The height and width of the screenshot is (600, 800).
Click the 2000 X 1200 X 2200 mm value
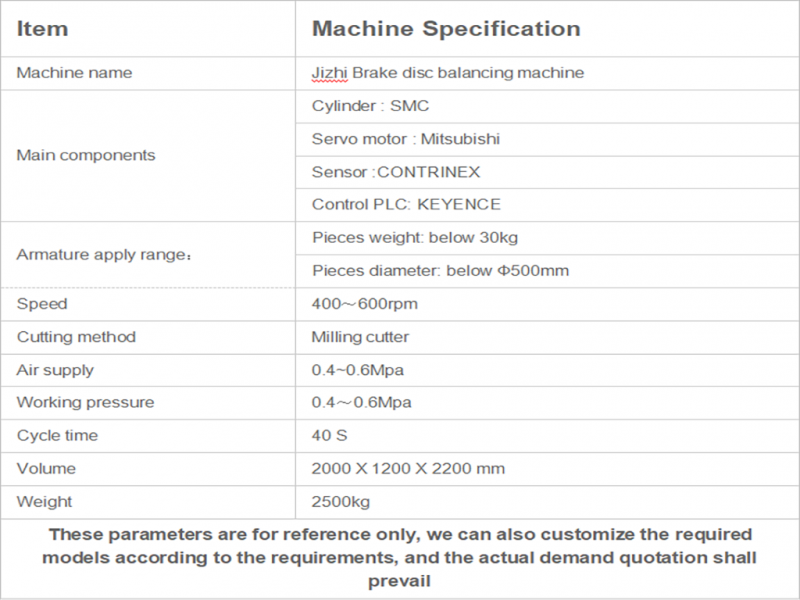click(408, 469)
